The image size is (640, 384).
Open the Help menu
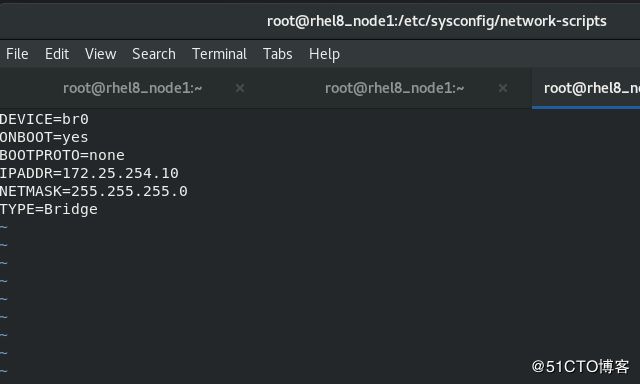pos(324,54)
